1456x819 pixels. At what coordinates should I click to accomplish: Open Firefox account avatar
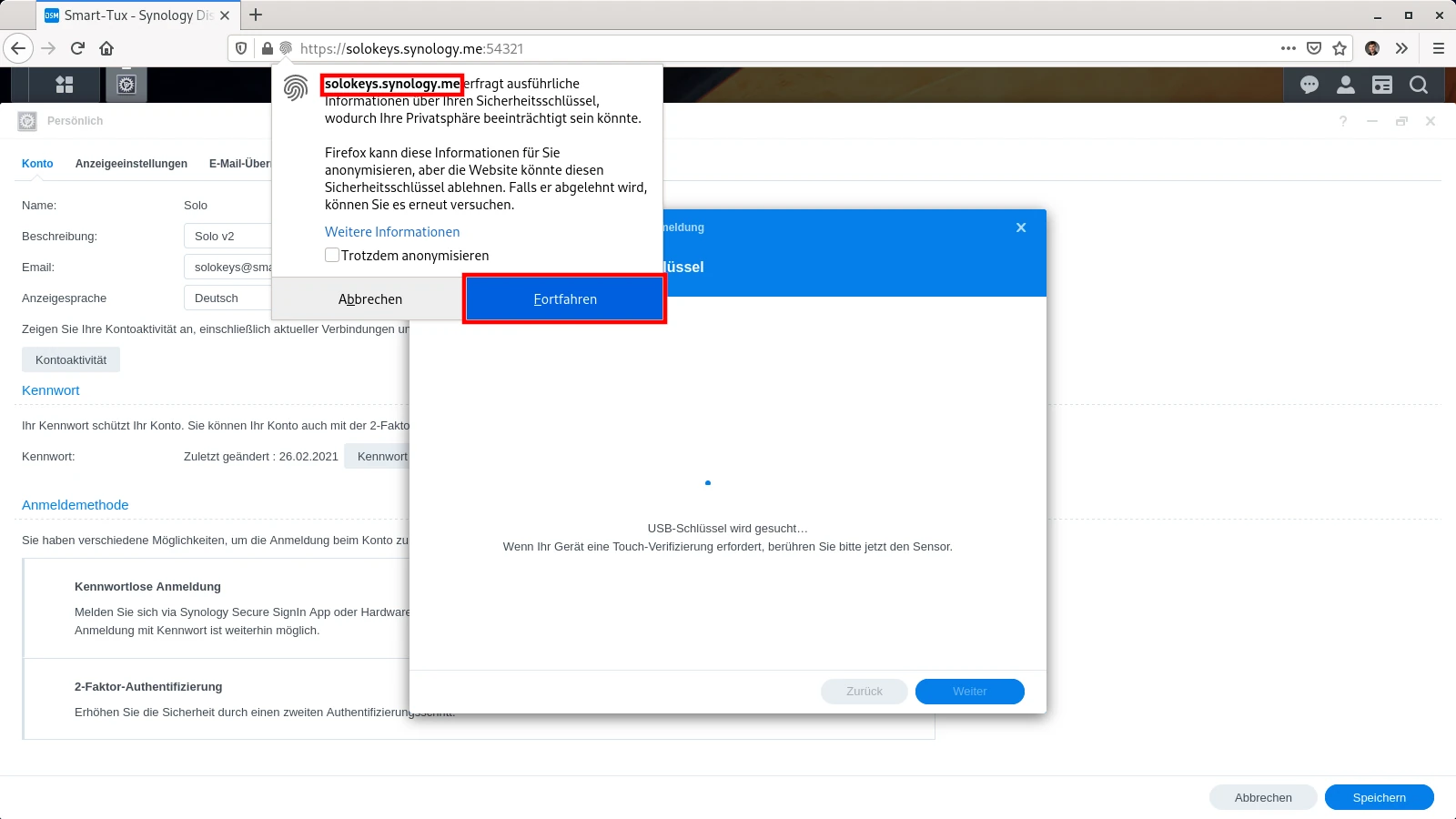click(1372, 48)
